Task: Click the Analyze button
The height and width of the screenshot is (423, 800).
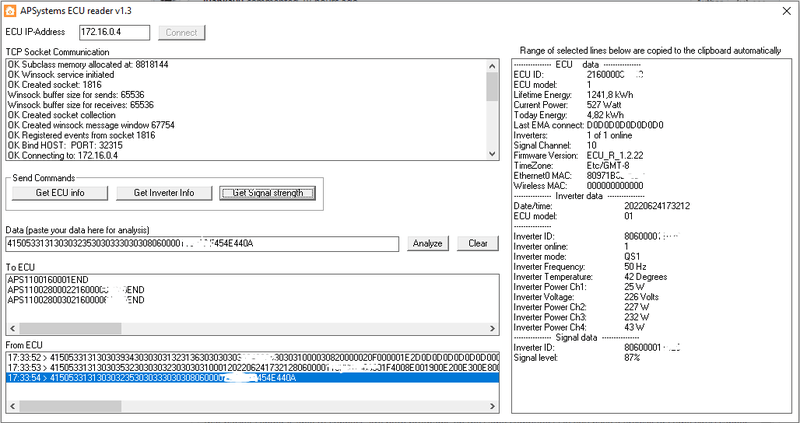Action: click(x=428, y=243)
